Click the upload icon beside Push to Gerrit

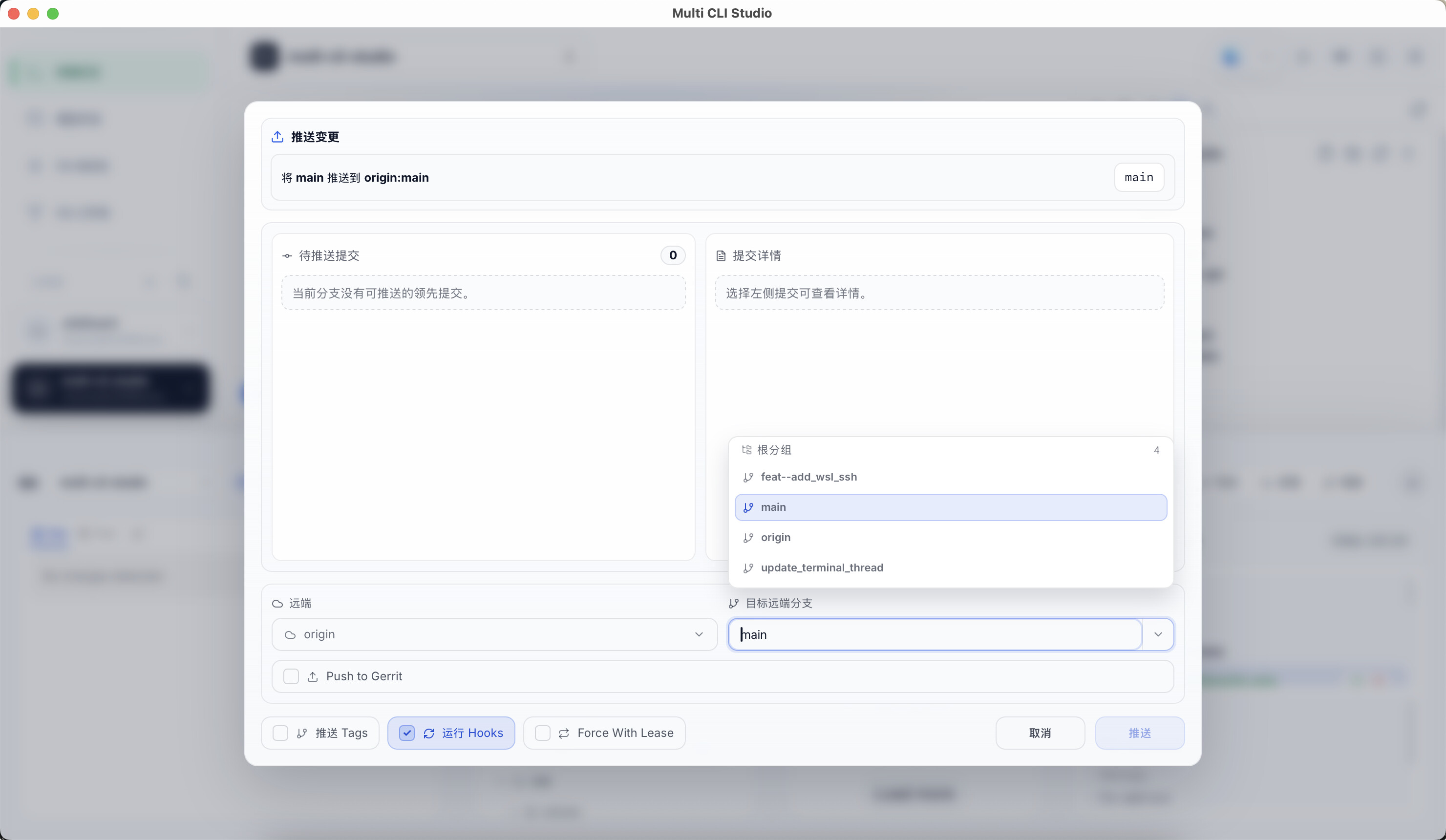click(313, 677)
